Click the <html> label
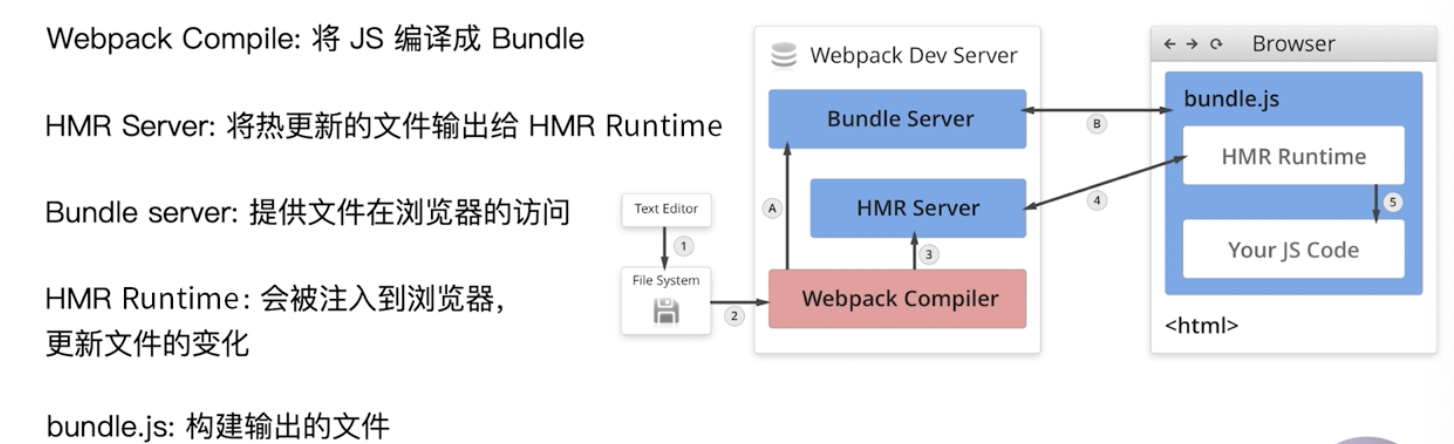The image size is (1454, 444). (x=1202, y=326)
